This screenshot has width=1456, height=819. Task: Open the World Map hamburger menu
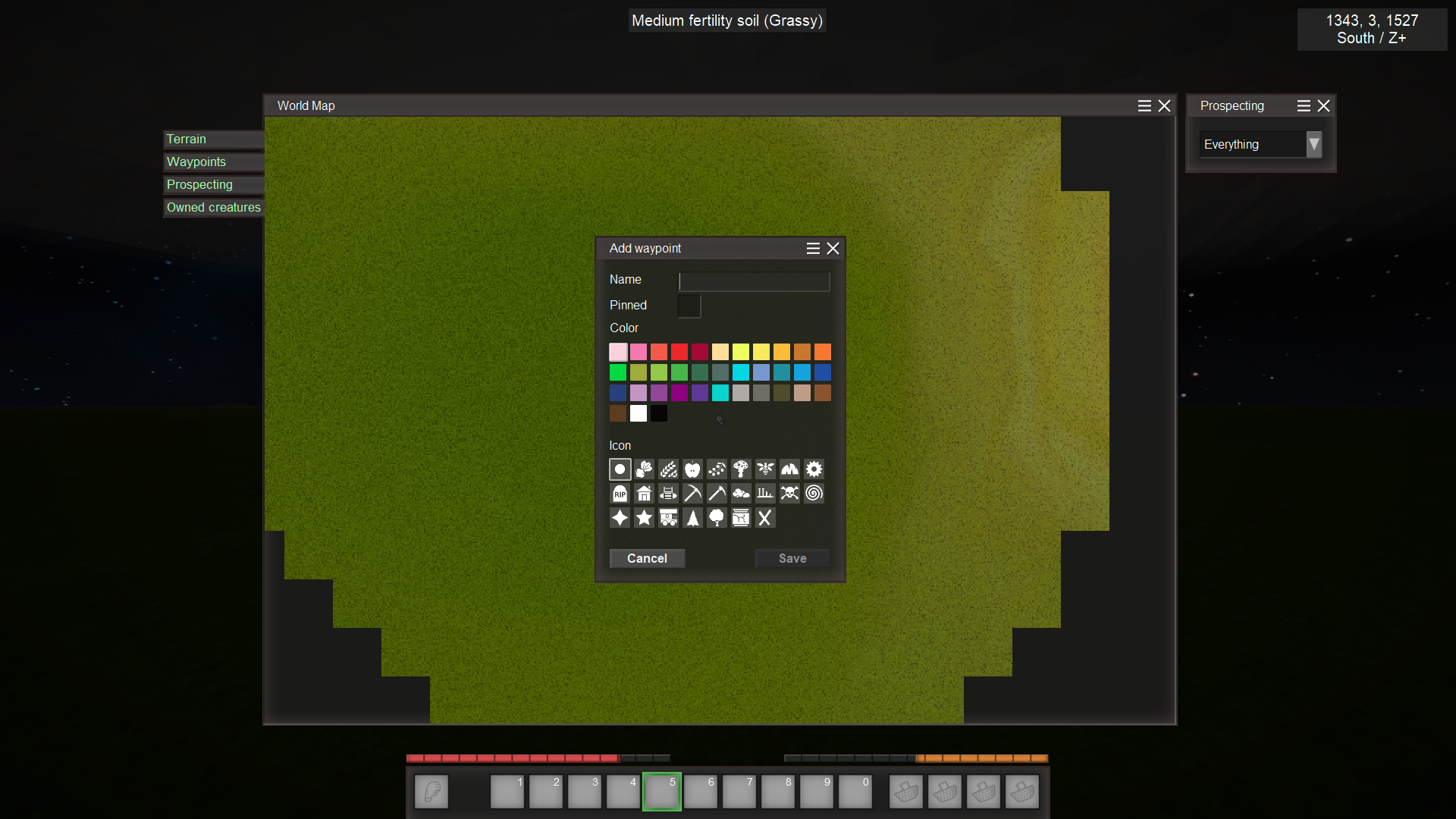[1144, 106]
